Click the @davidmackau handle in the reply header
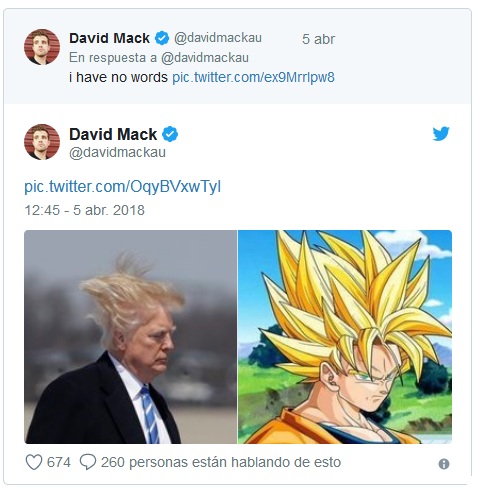Screen dimensions: 477x490 point(218,38)
